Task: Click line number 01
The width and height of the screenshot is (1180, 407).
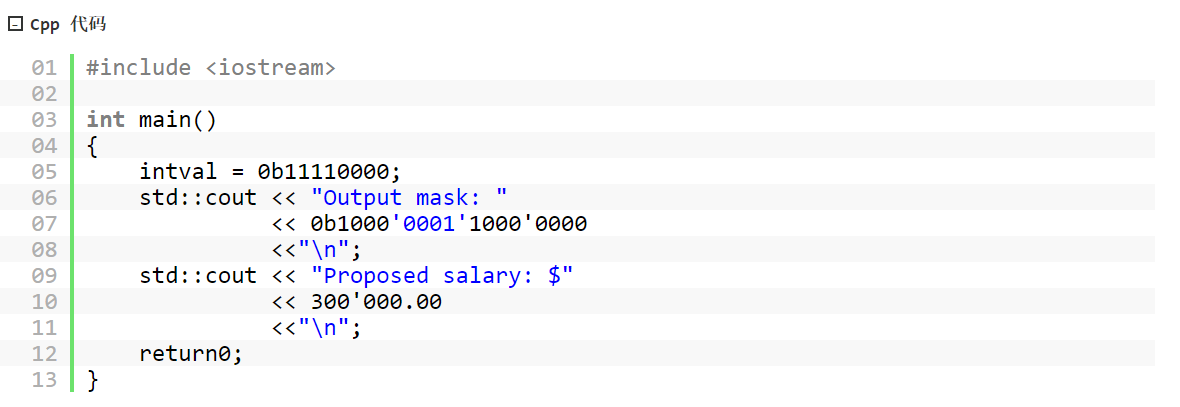Action: (x=44, y=68)
